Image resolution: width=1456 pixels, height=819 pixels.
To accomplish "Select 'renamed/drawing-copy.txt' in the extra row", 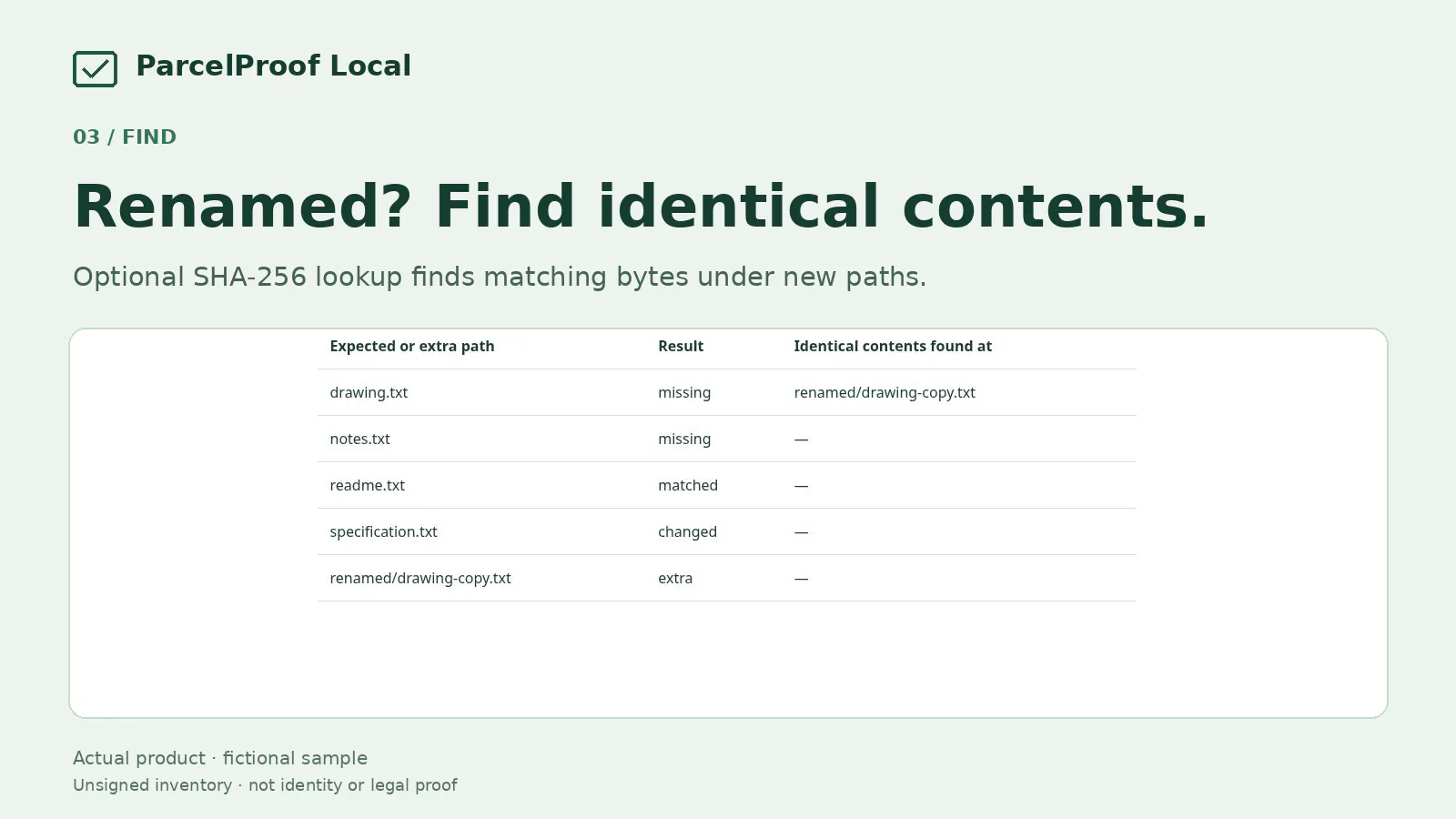I will (x=420, y=578).
